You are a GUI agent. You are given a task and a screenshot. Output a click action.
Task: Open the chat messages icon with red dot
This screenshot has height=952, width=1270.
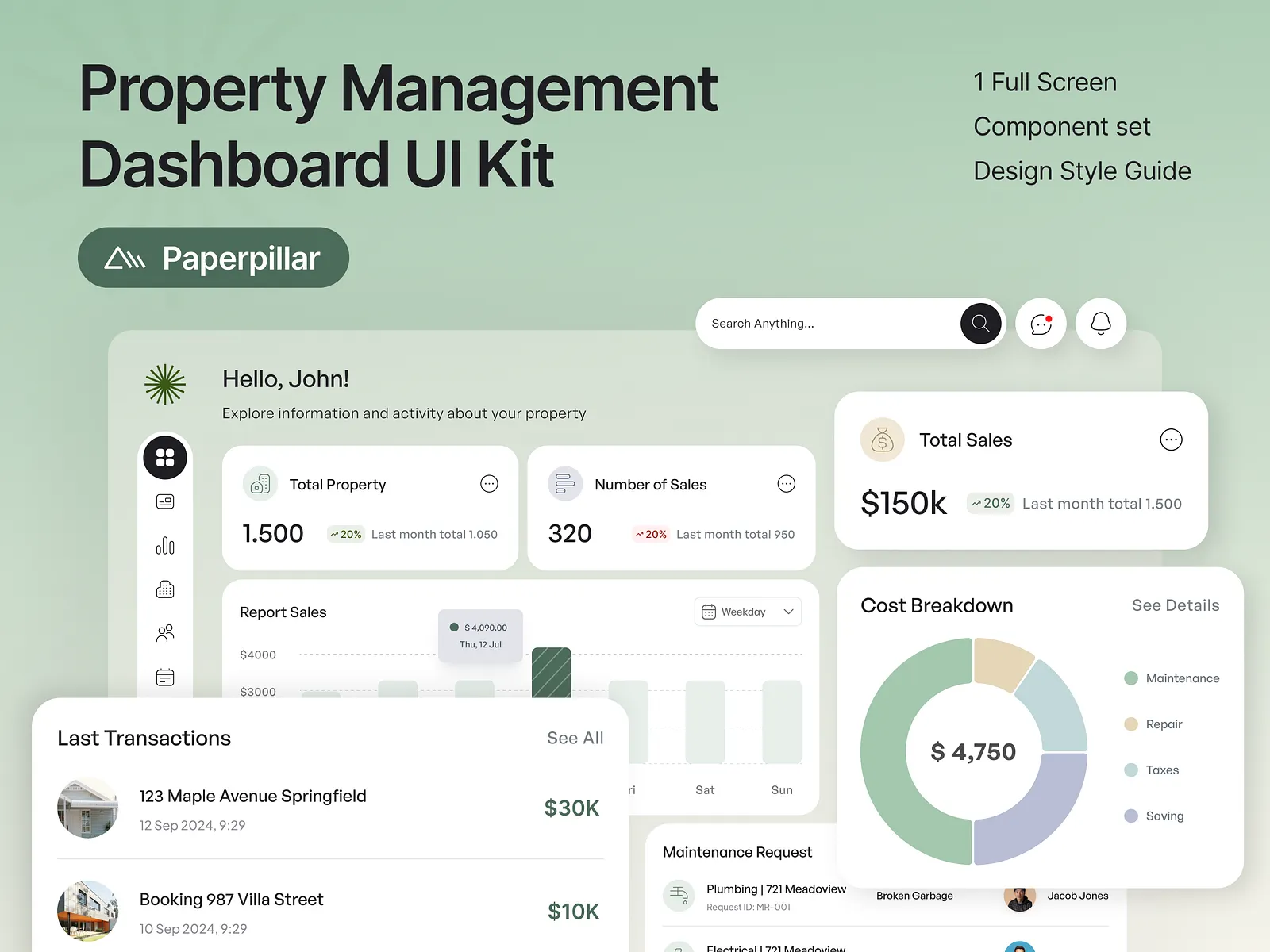click(x=1041, y=324)
